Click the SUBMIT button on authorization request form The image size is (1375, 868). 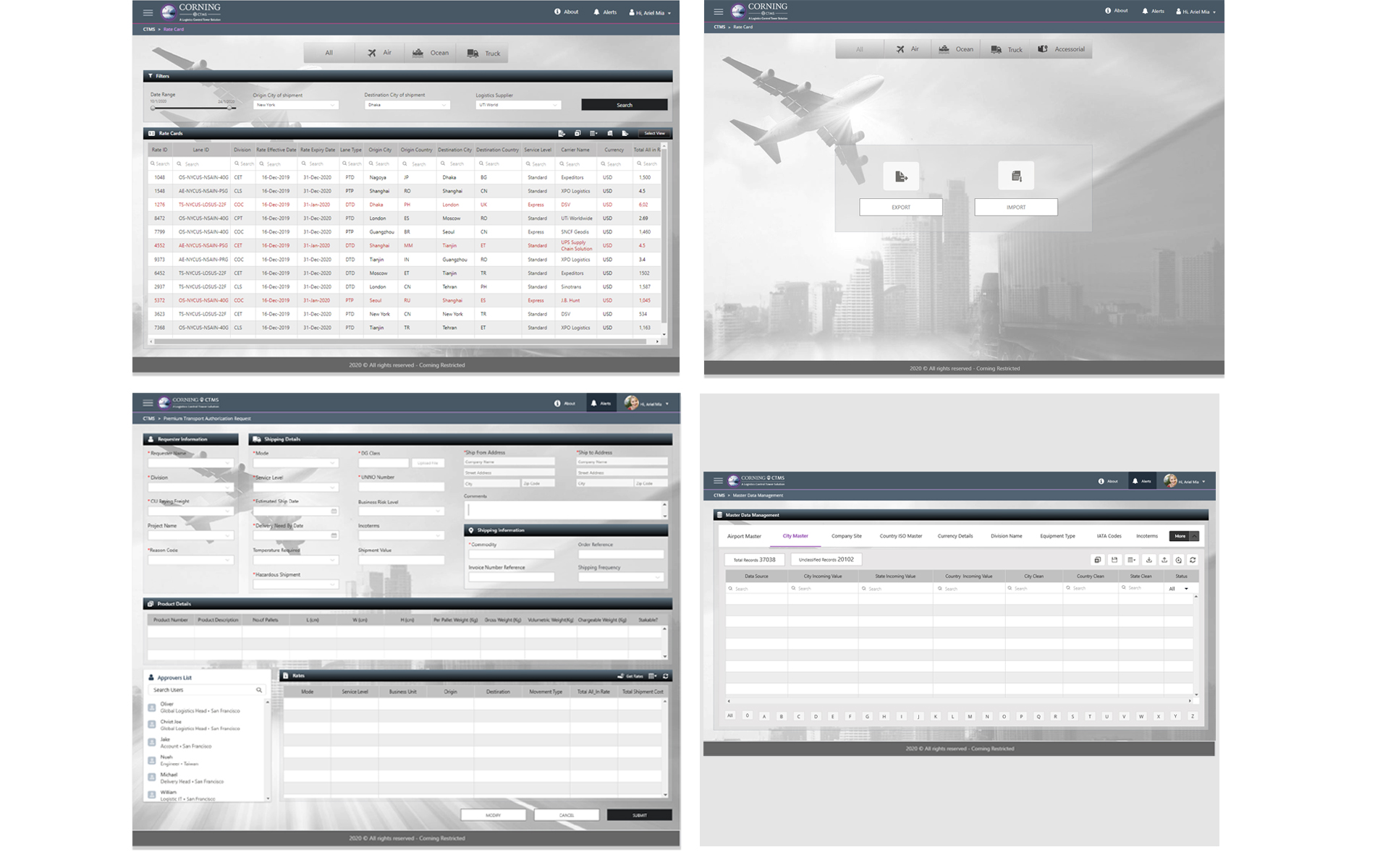(x=640, y=815)
